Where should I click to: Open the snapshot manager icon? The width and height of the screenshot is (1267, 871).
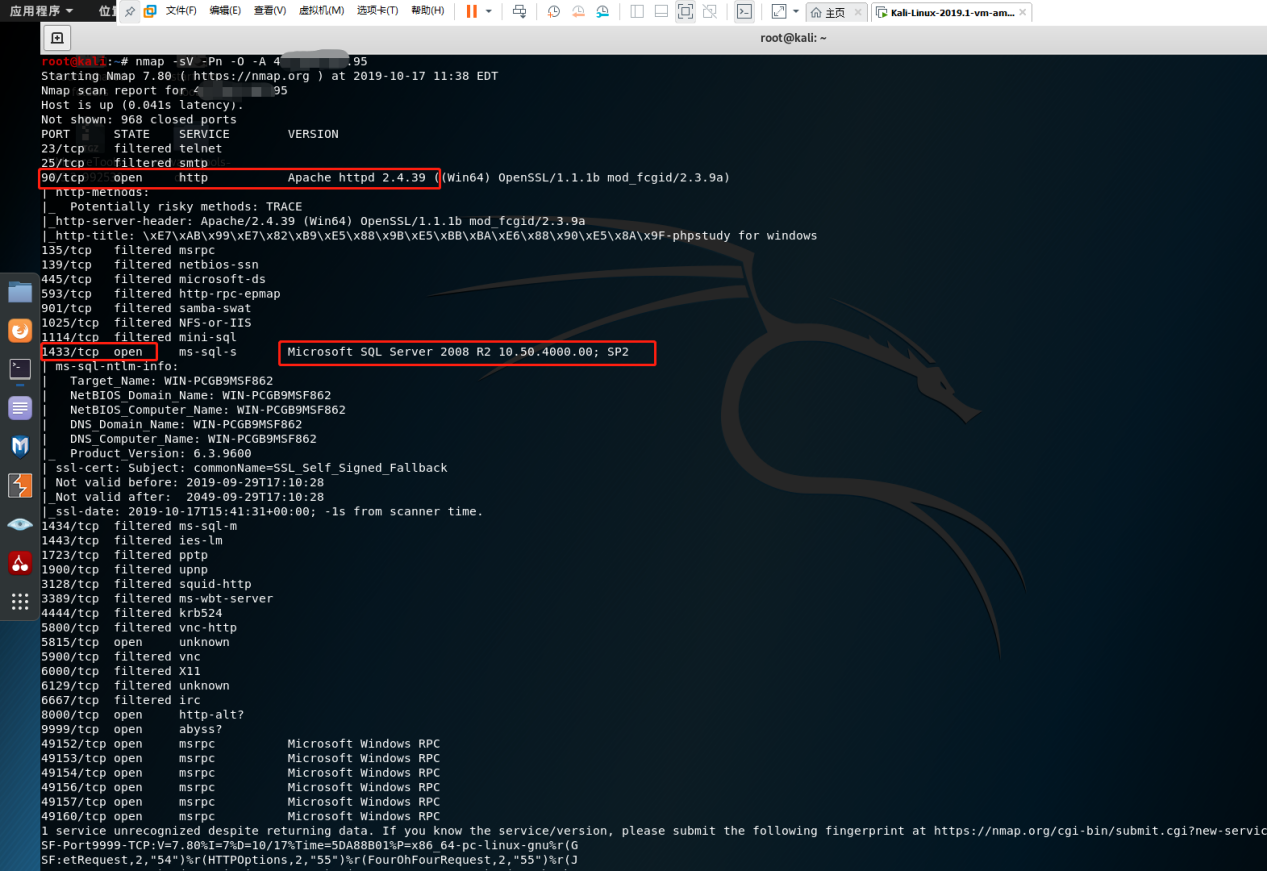pos(602,11)
